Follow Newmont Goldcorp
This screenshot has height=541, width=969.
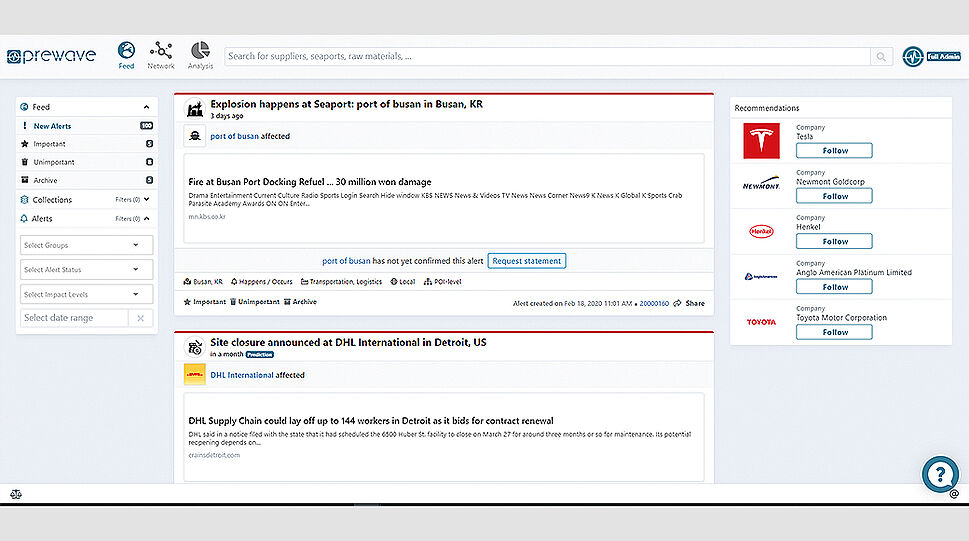coord(834,196)
